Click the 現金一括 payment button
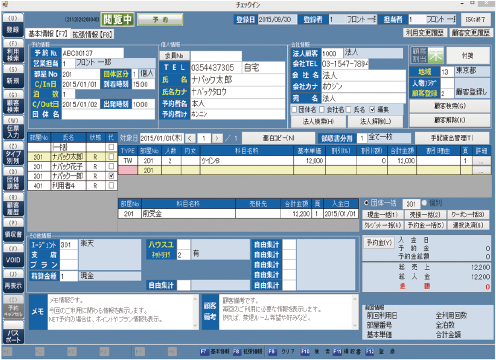496x360 pixels. pyautogui.click(x=383, y=214)
